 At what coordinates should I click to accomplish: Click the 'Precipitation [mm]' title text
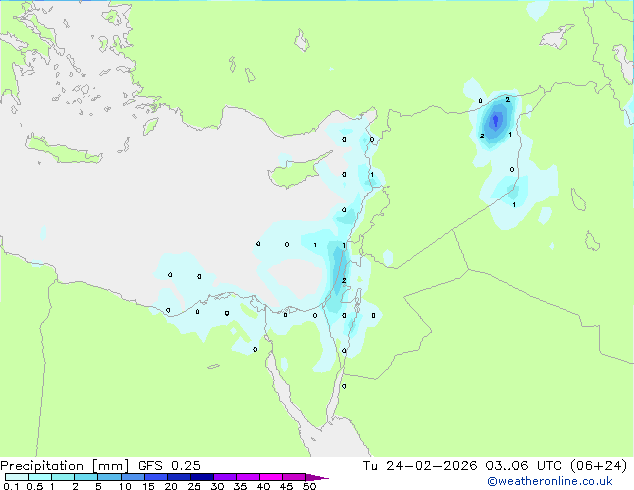pyautogui.click(x=64, y=466)
